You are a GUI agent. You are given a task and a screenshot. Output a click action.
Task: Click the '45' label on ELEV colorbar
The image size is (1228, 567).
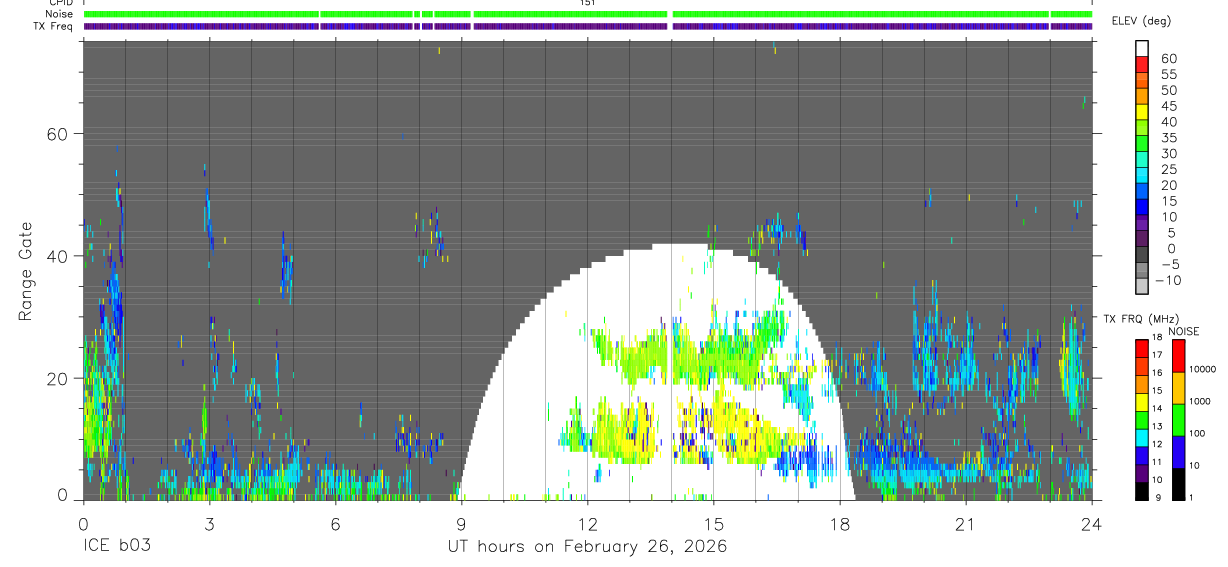1168,107
